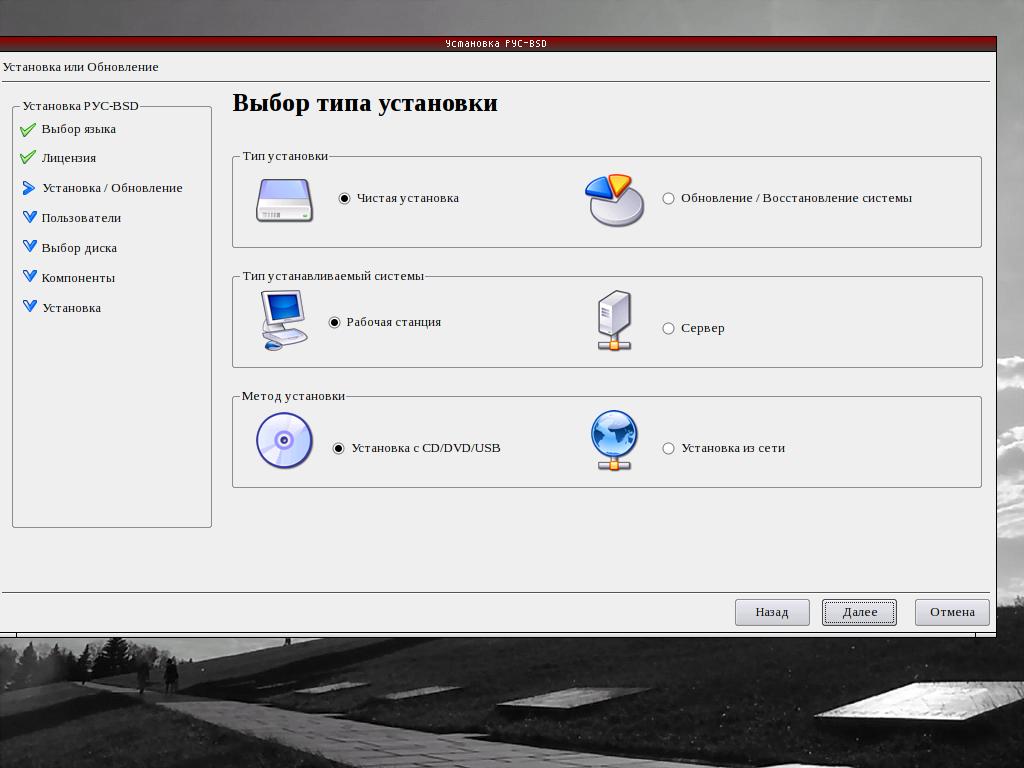The width and height of the screenshot is (1024, 768).
Task: Choose Рабочая станция radio button
Action: 334,322
